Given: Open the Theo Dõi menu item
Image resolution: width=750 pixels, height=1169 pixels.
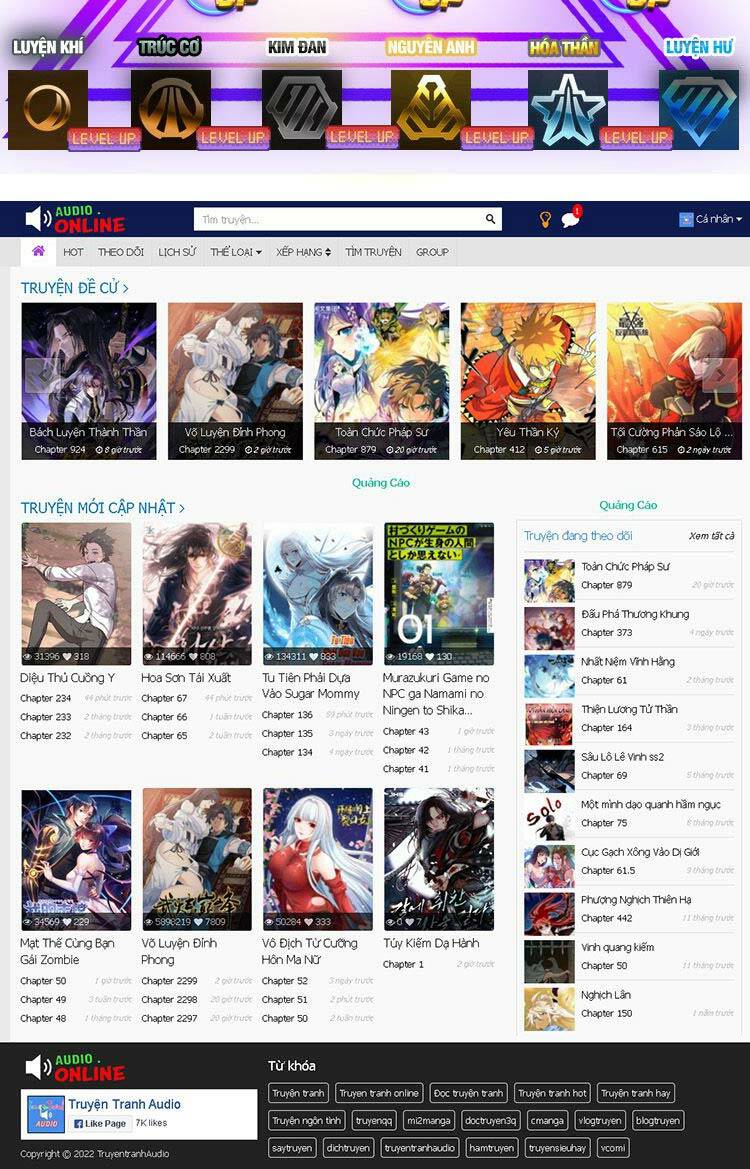Looking at the screenshot, I should tap(121, 252).
